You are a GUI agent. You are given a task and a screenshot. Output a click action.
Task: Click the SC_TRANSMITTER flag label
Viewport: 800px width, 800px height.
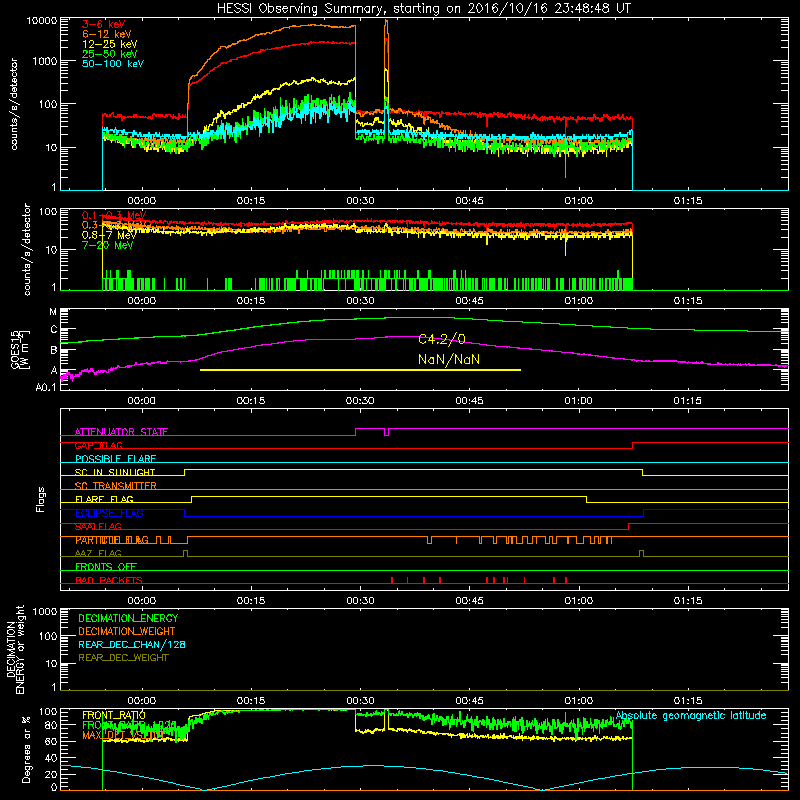click(115, 486)
